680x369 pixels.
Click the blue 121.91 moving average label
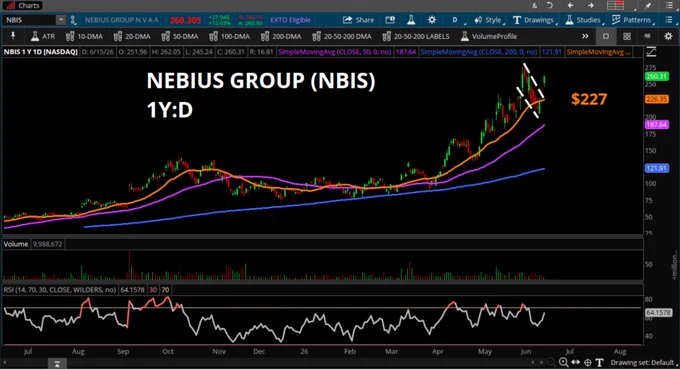point(657,168)
